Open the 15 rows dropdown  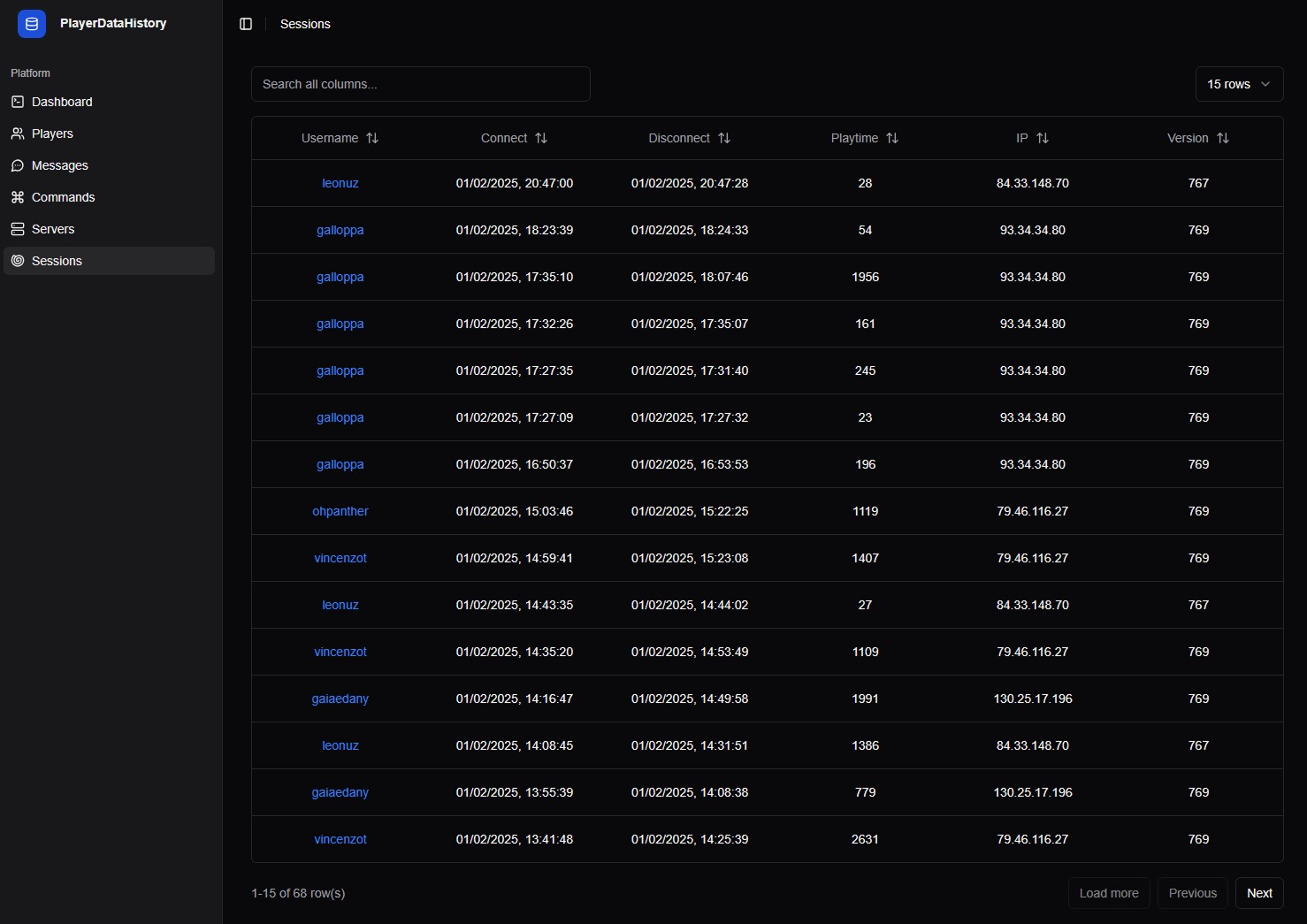pos(1239,84)
